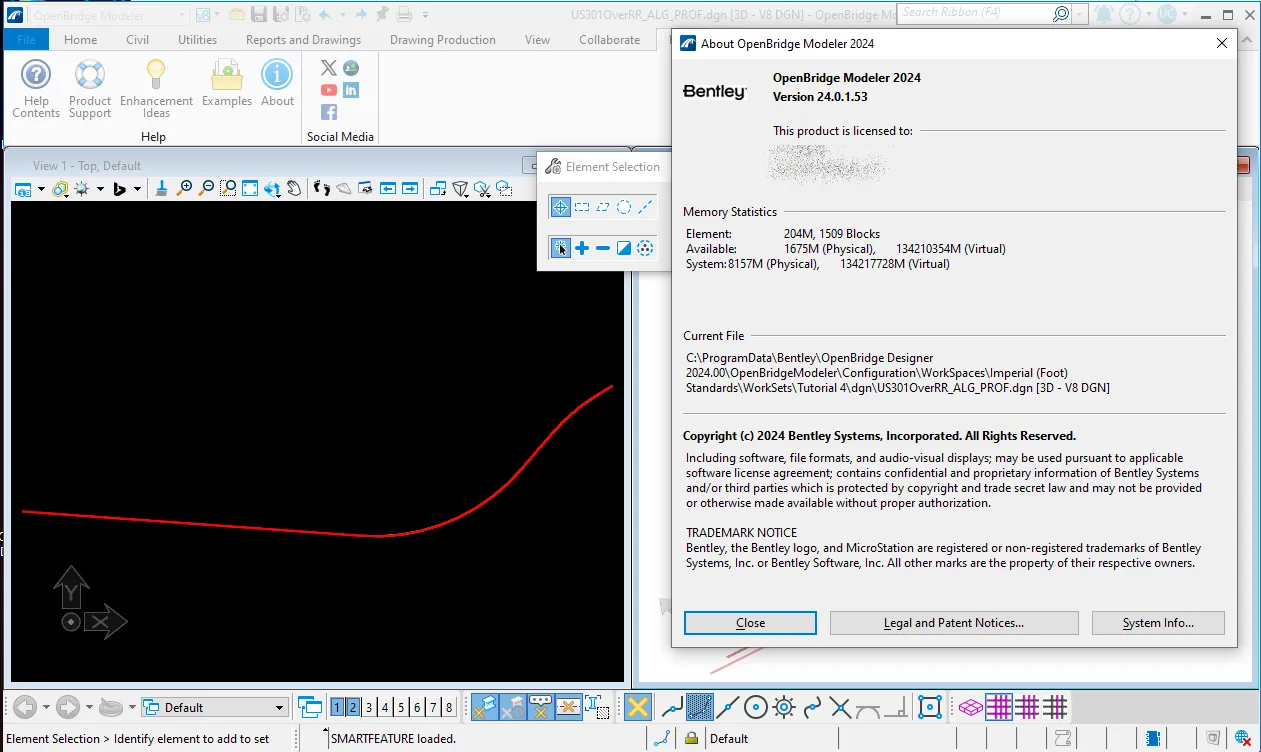Toggle the Intersection snap mode
The image size is (1261, 752).
tap(840, 707)
